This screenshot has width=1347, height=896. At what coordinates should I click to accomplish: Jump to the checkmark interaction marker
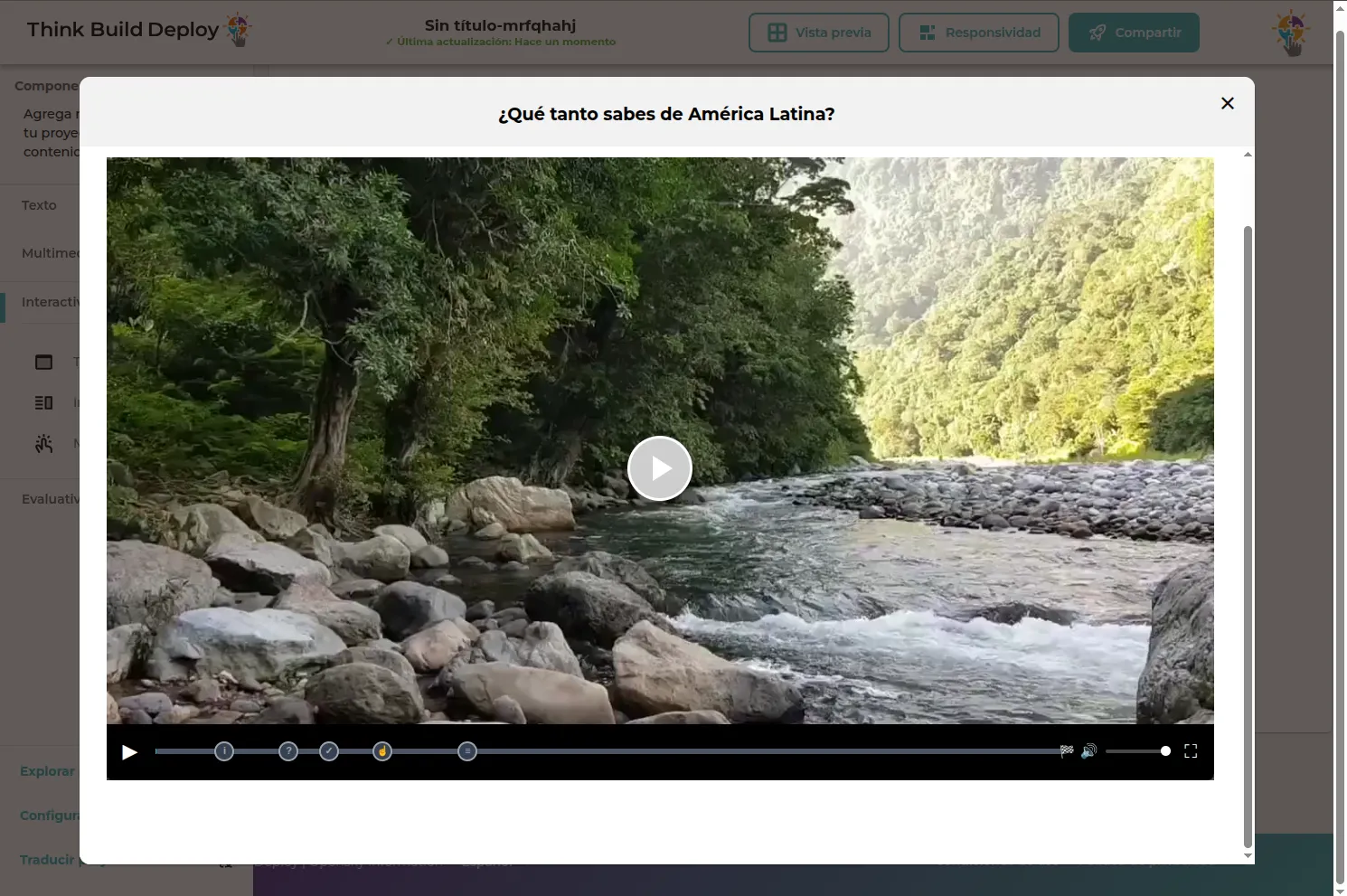tap(329, 751)
